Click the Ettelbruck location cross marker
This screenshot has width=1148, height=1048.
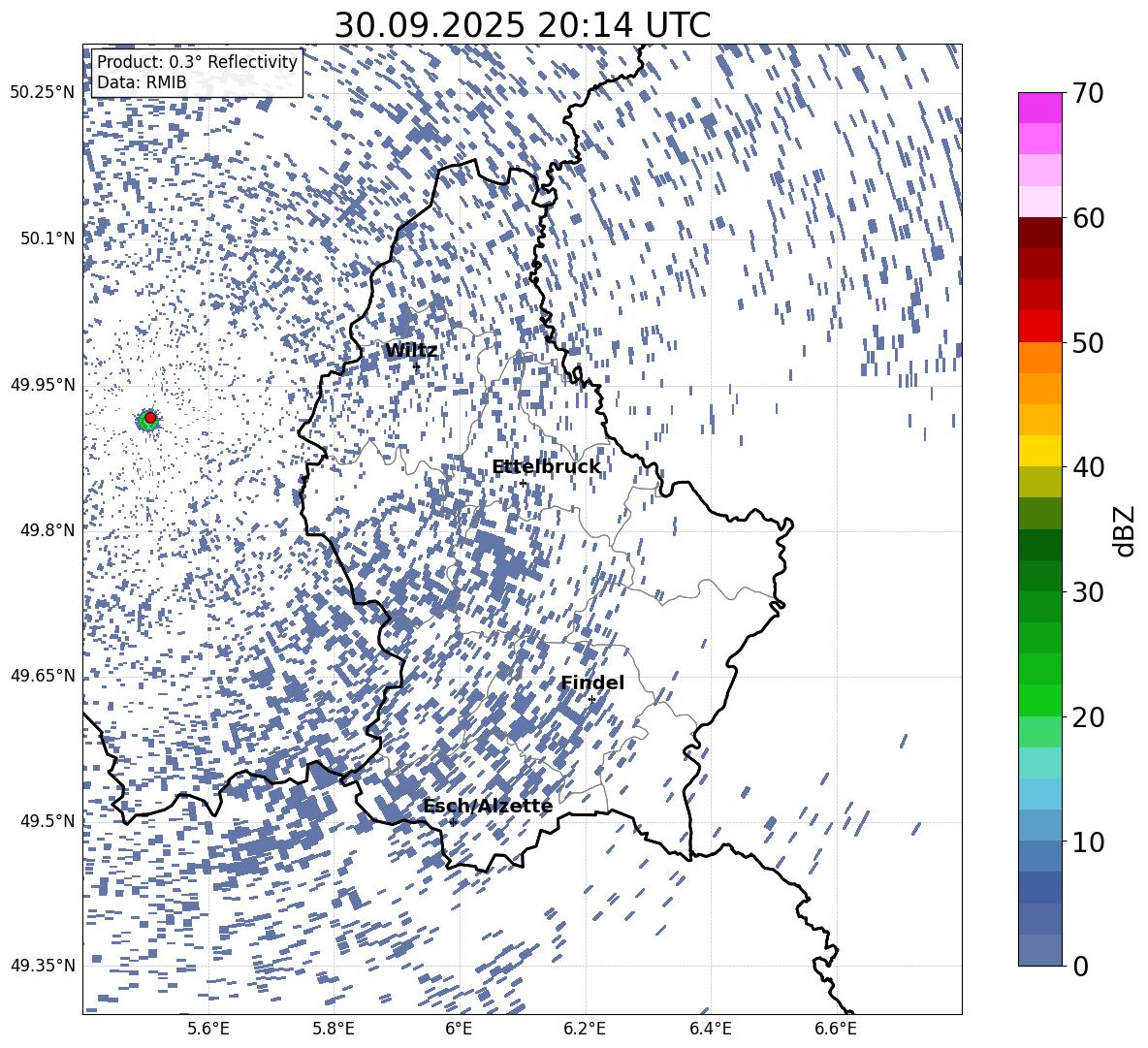click(x=523, y=484)
